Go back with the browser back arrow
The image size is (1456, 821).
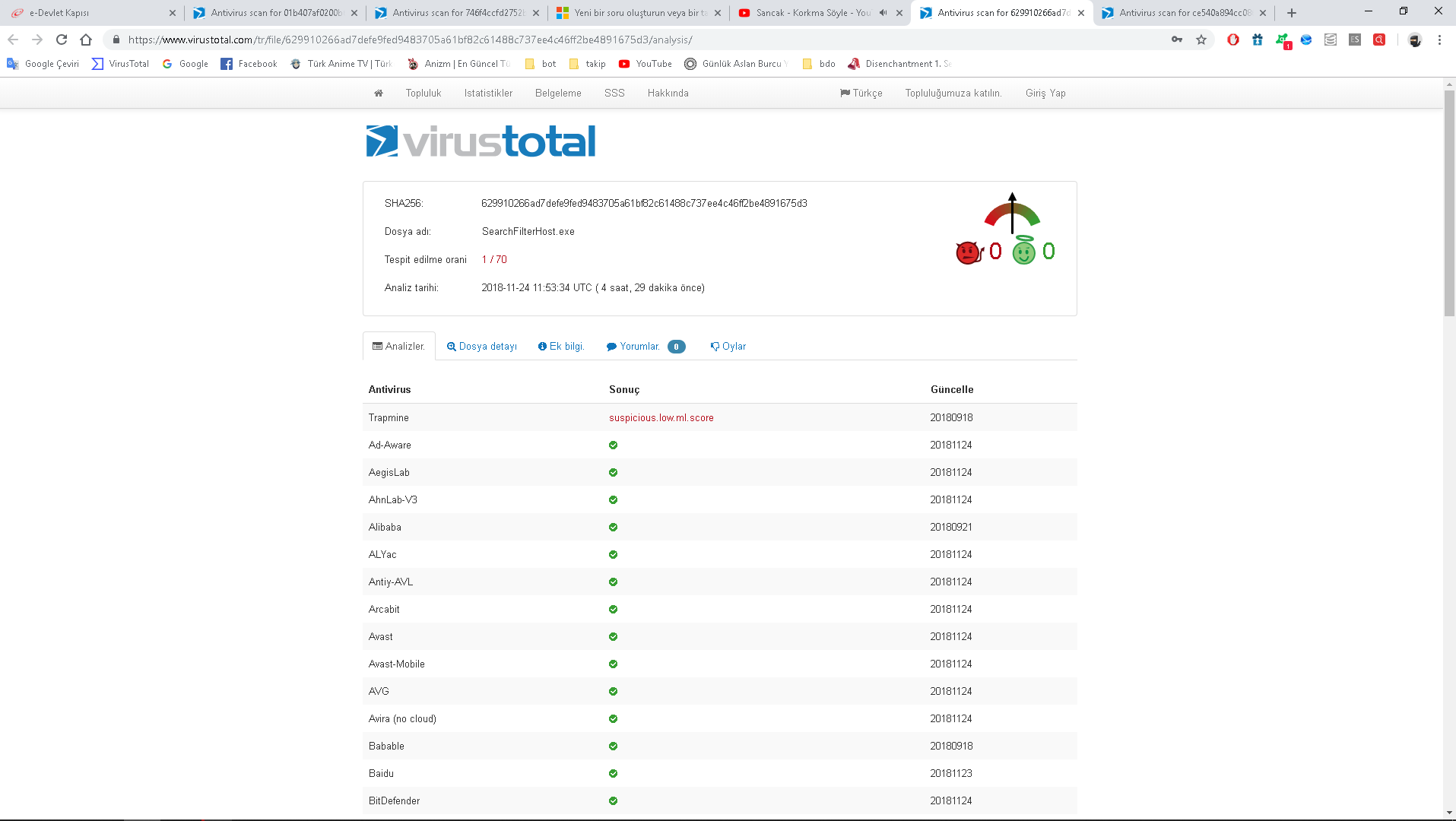point(13,40)
